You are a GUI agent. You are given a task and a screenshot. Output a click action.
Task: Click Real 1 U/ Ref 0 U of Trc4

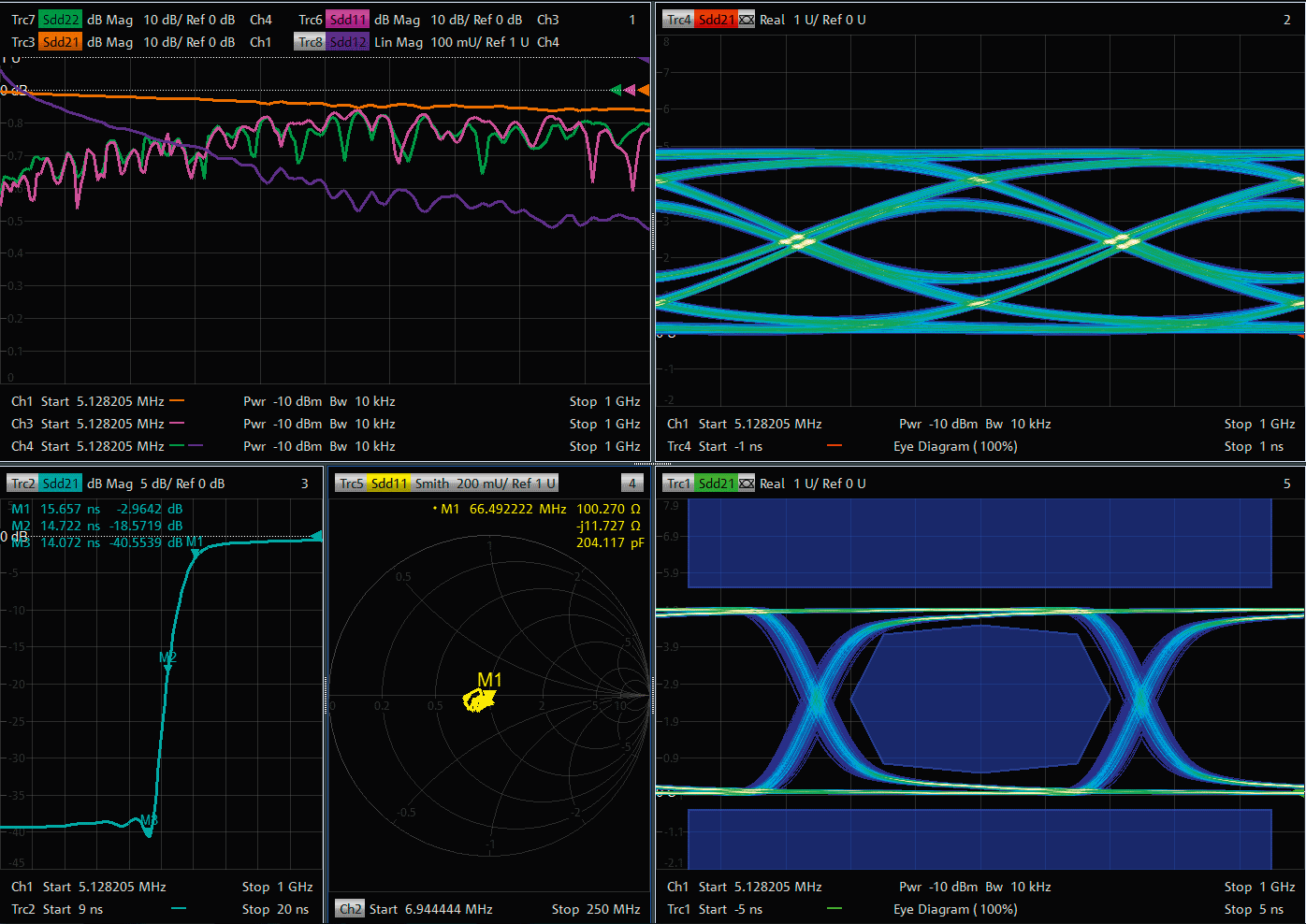pos(813,20)
